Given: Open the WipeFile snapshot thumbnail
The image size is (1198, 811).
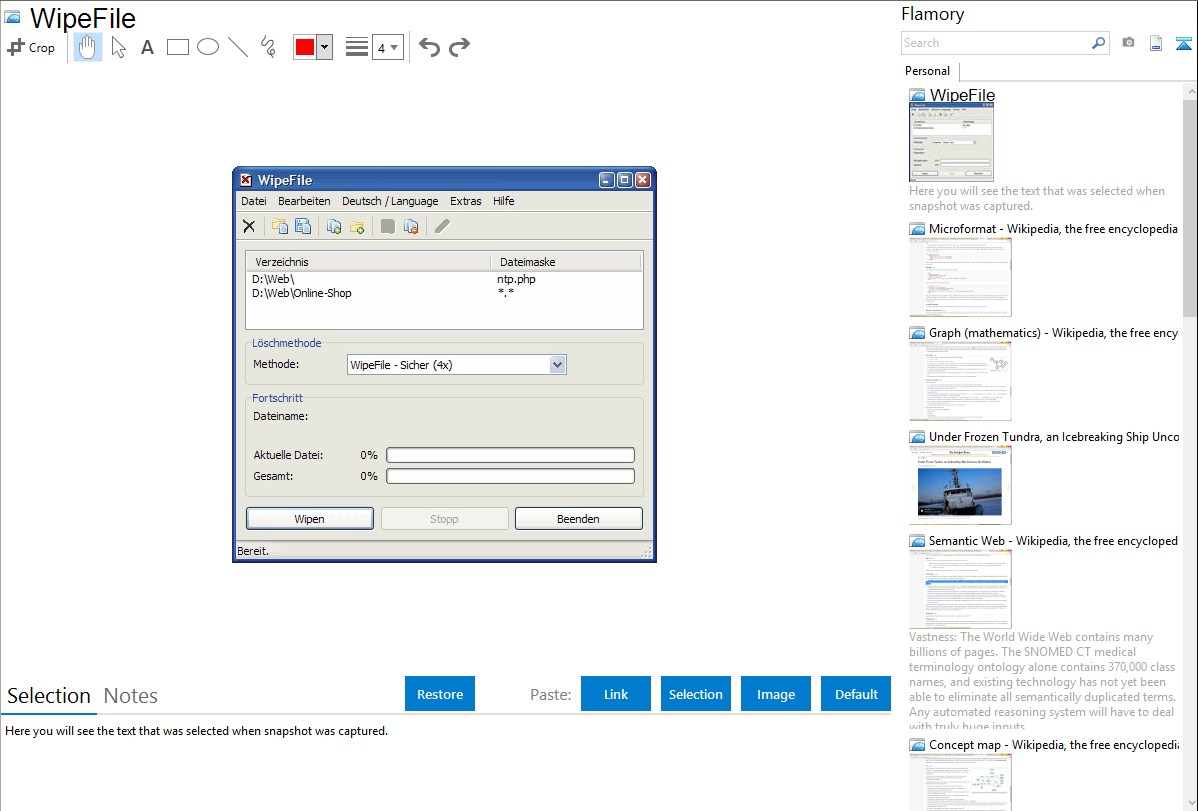Looking at the screenshot, I should pos(951,141).
